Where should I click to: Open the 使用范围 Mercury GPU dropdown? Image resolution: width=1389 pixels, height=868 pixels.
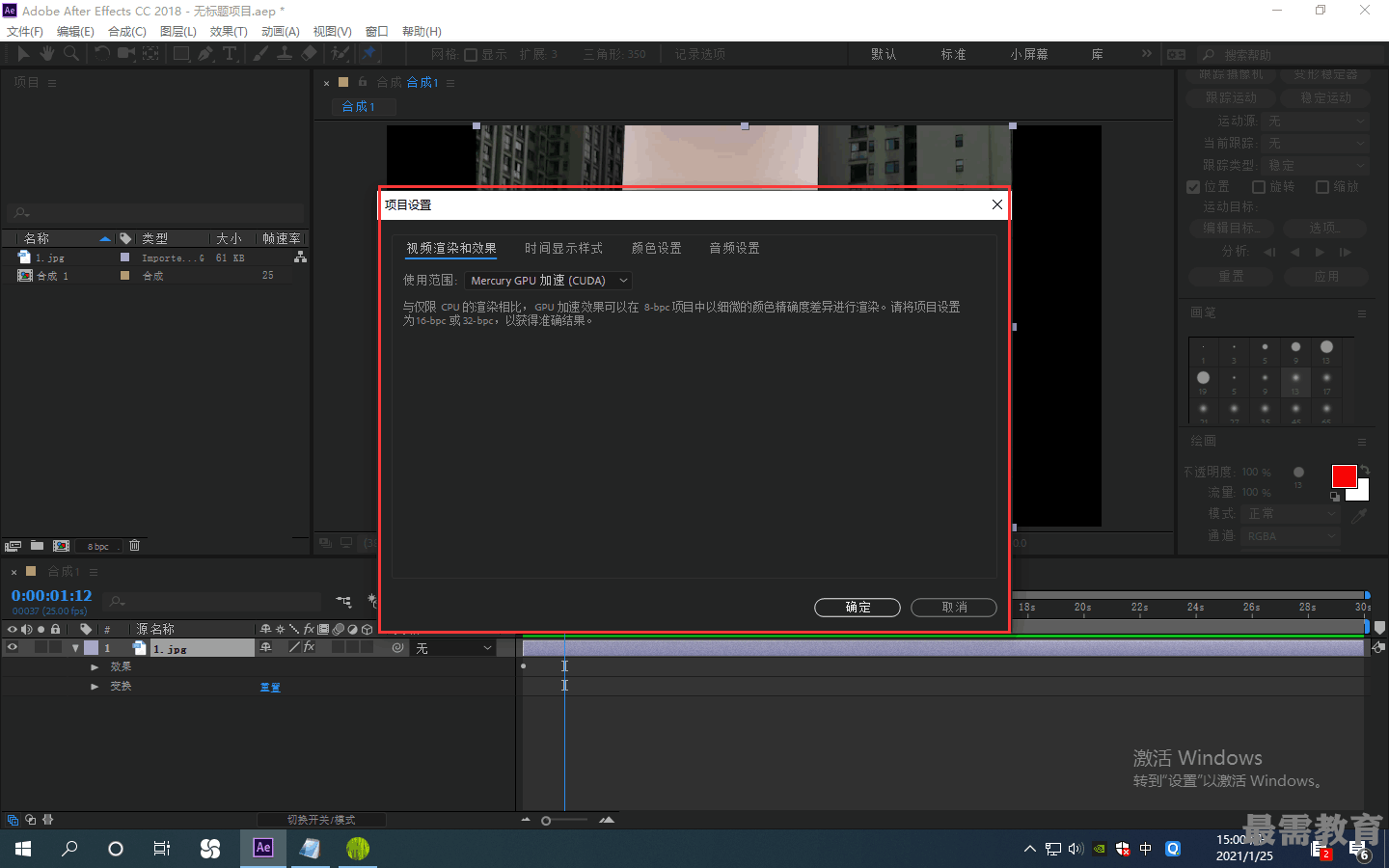pos(548,281)
